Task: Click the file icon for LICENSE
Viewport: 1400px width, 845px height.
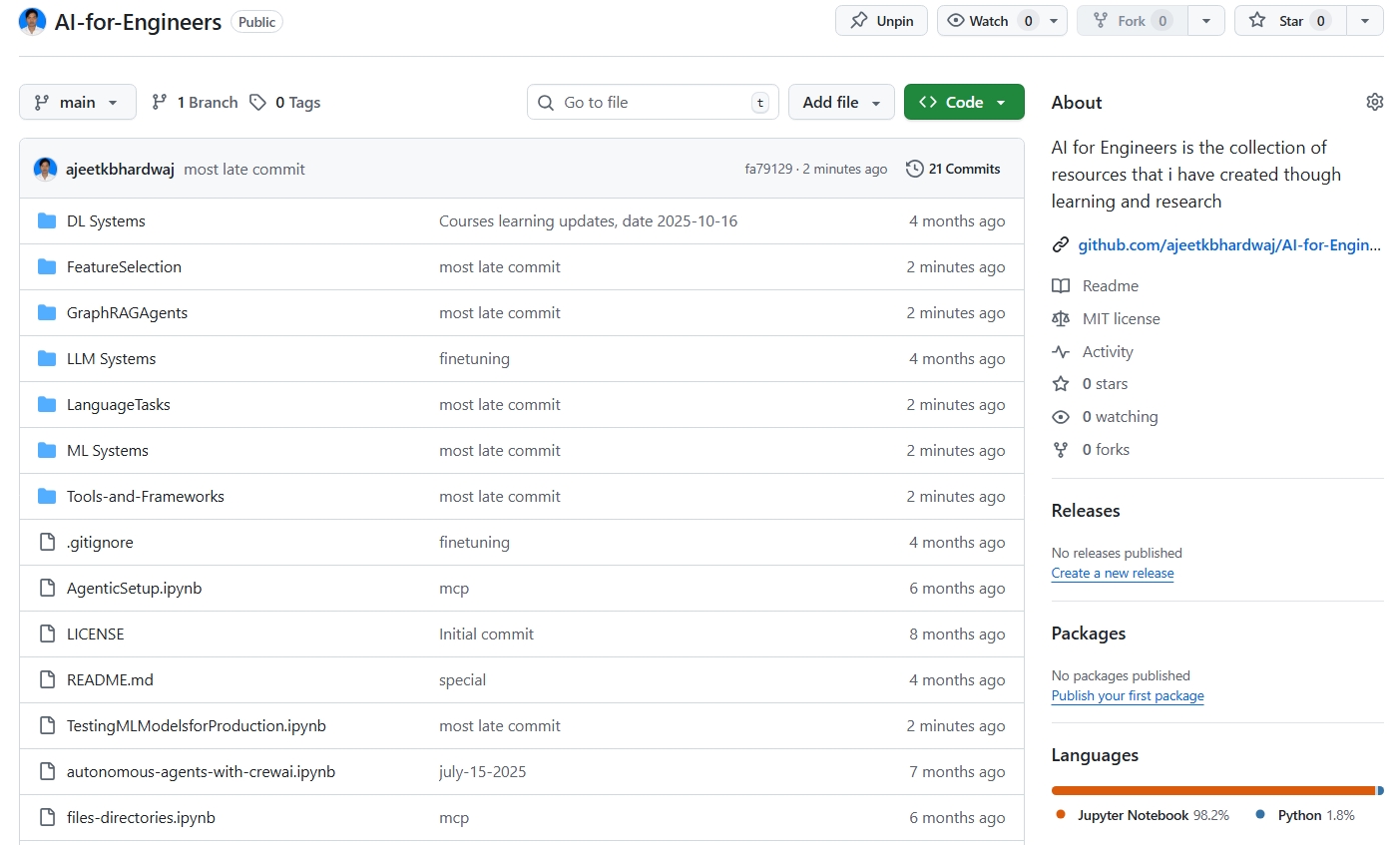Action: point(47,634)
